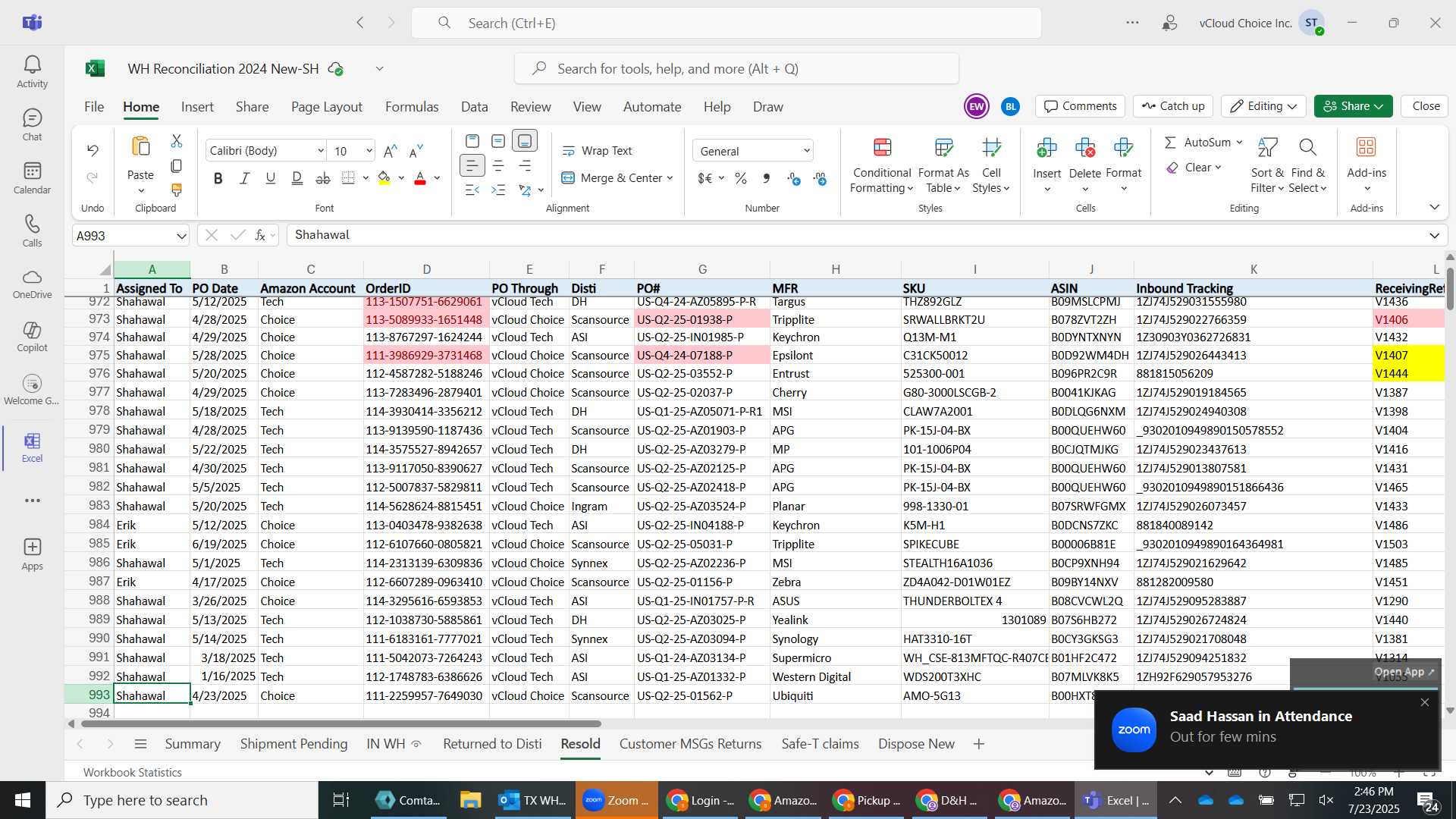1456x819 pixels.
Task: Click the increase decimal icon
Action: point(793,178)
